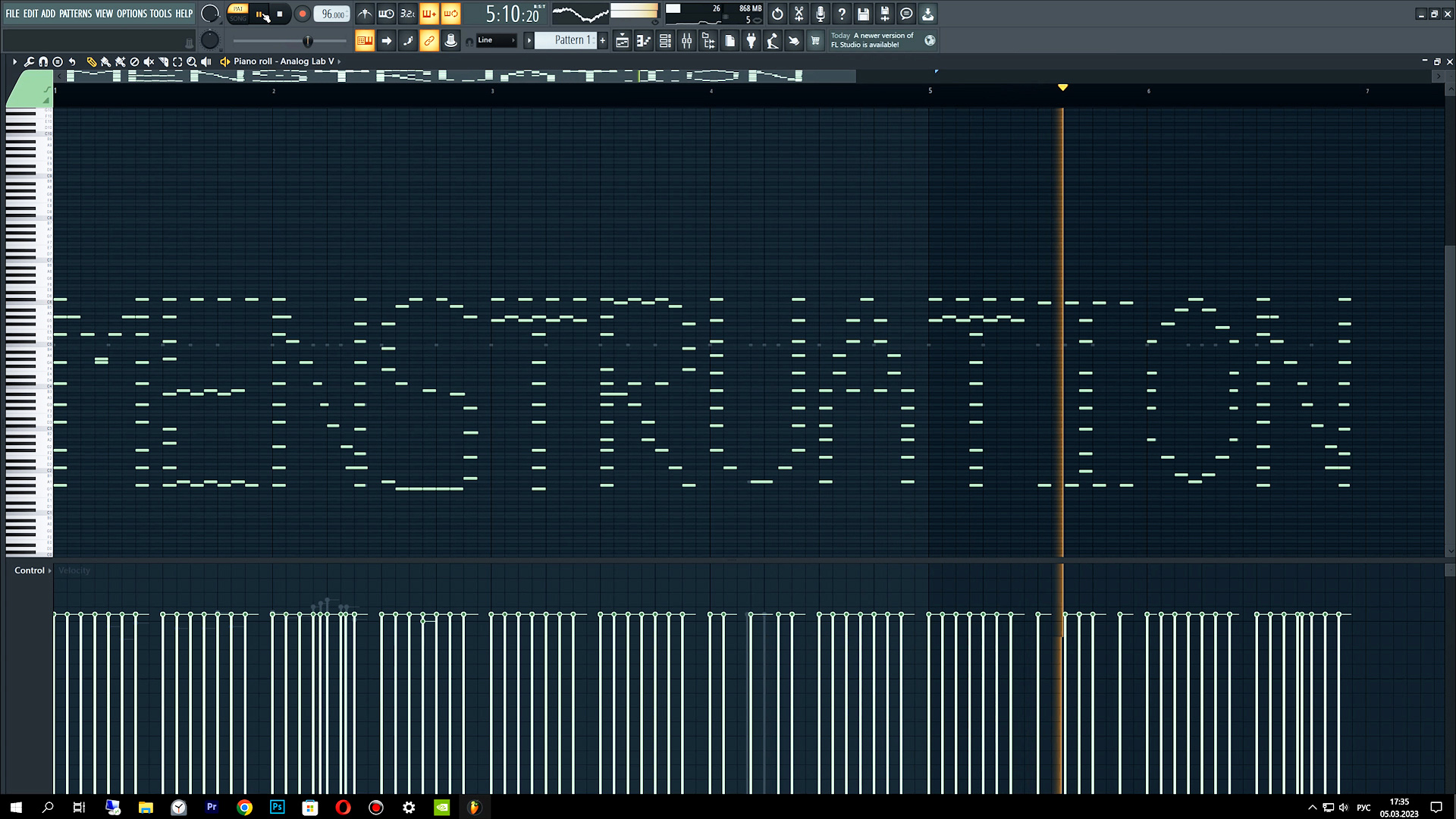Click the one-click audio recording microphone
The width and height of the screenshot is (1456, 819).
tap(820, 14)
